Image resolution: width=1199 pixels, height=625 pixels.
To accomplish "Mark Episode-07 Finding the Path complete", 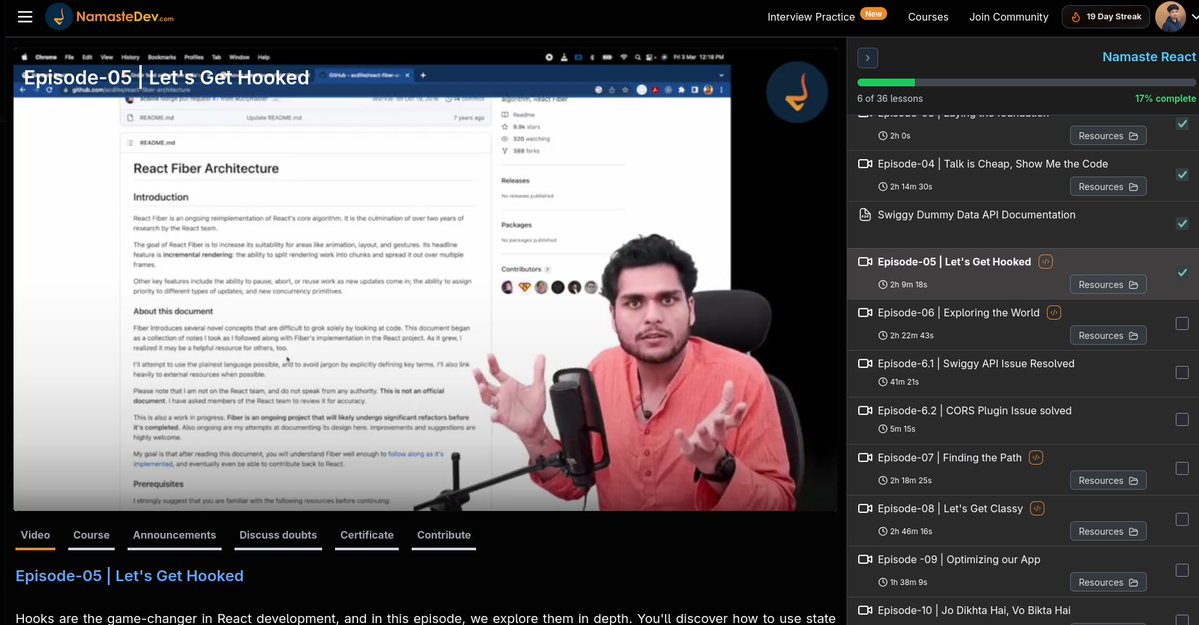I will 1182,468.
